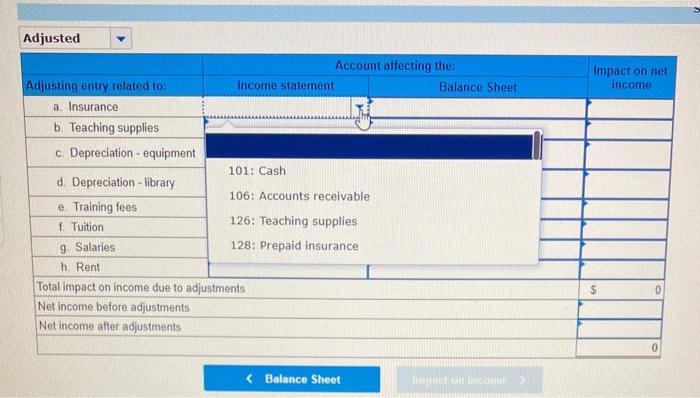Viewport: 700px width, 398px height.
Task: Click the 'Net income before adjustments' label
Action: pyautogui.click(x=114, y=307)
